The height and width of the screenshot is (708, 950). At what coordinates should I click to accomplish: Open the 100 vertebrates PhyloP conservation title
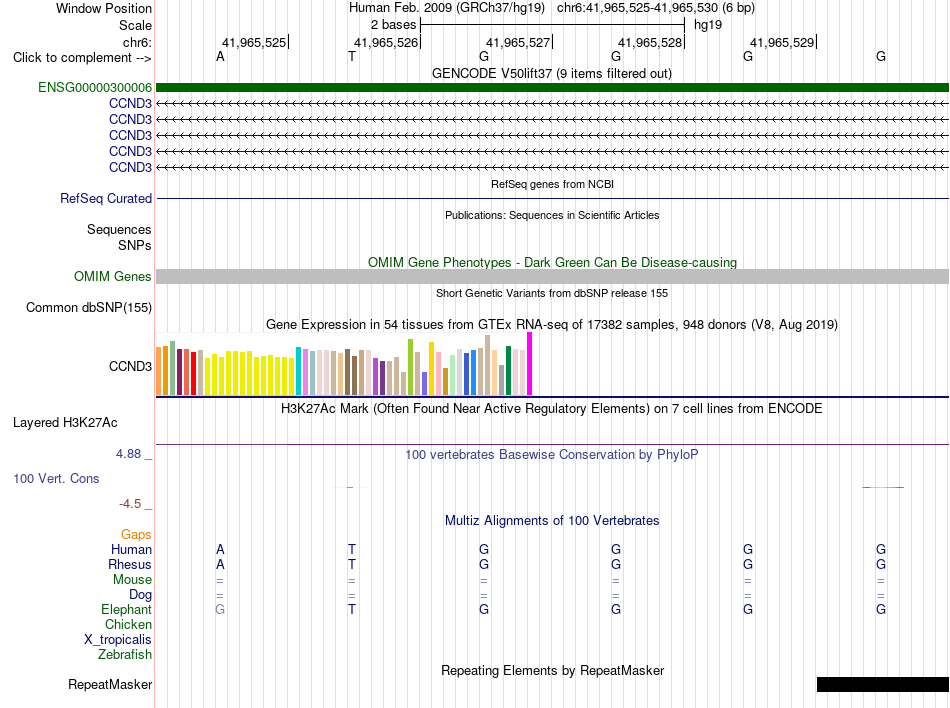pos(551,454)
